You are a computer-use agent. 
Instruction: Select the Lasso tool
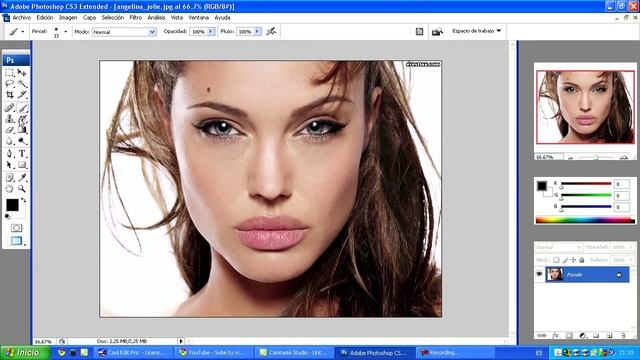tap(9, 84)
